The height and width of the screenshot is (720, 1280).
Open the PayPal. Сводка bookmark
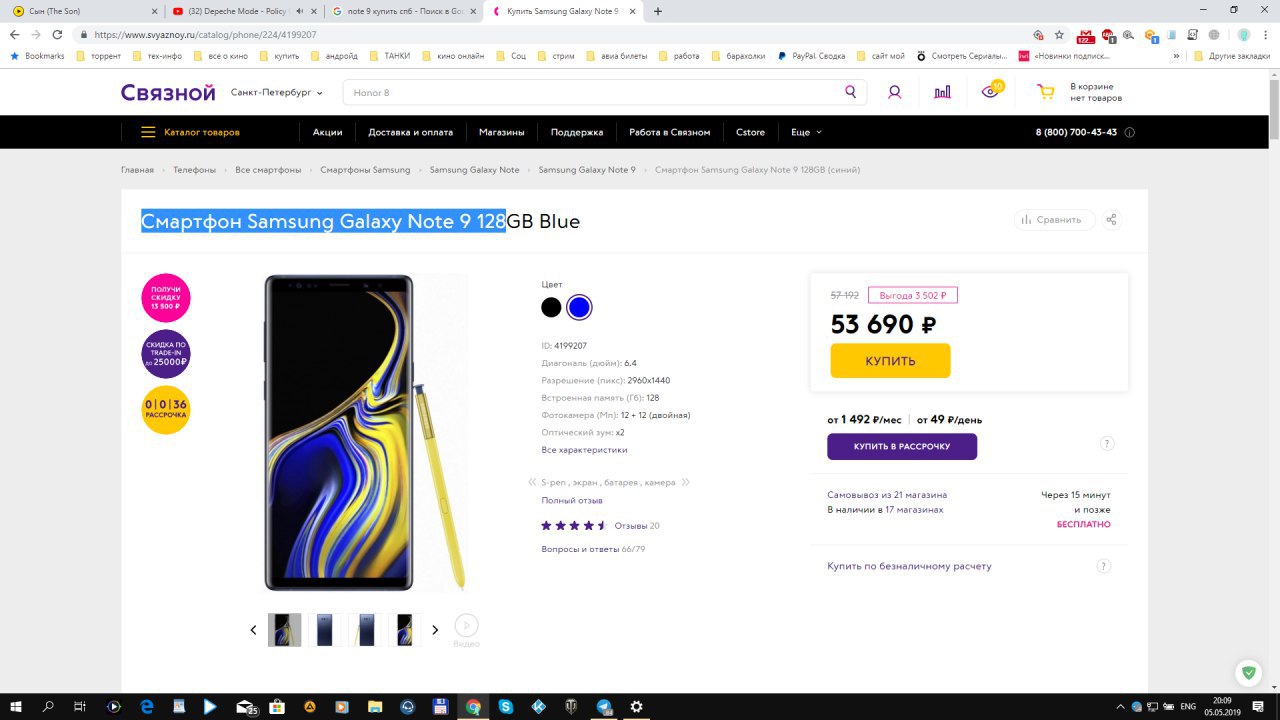tap(811, 56)
